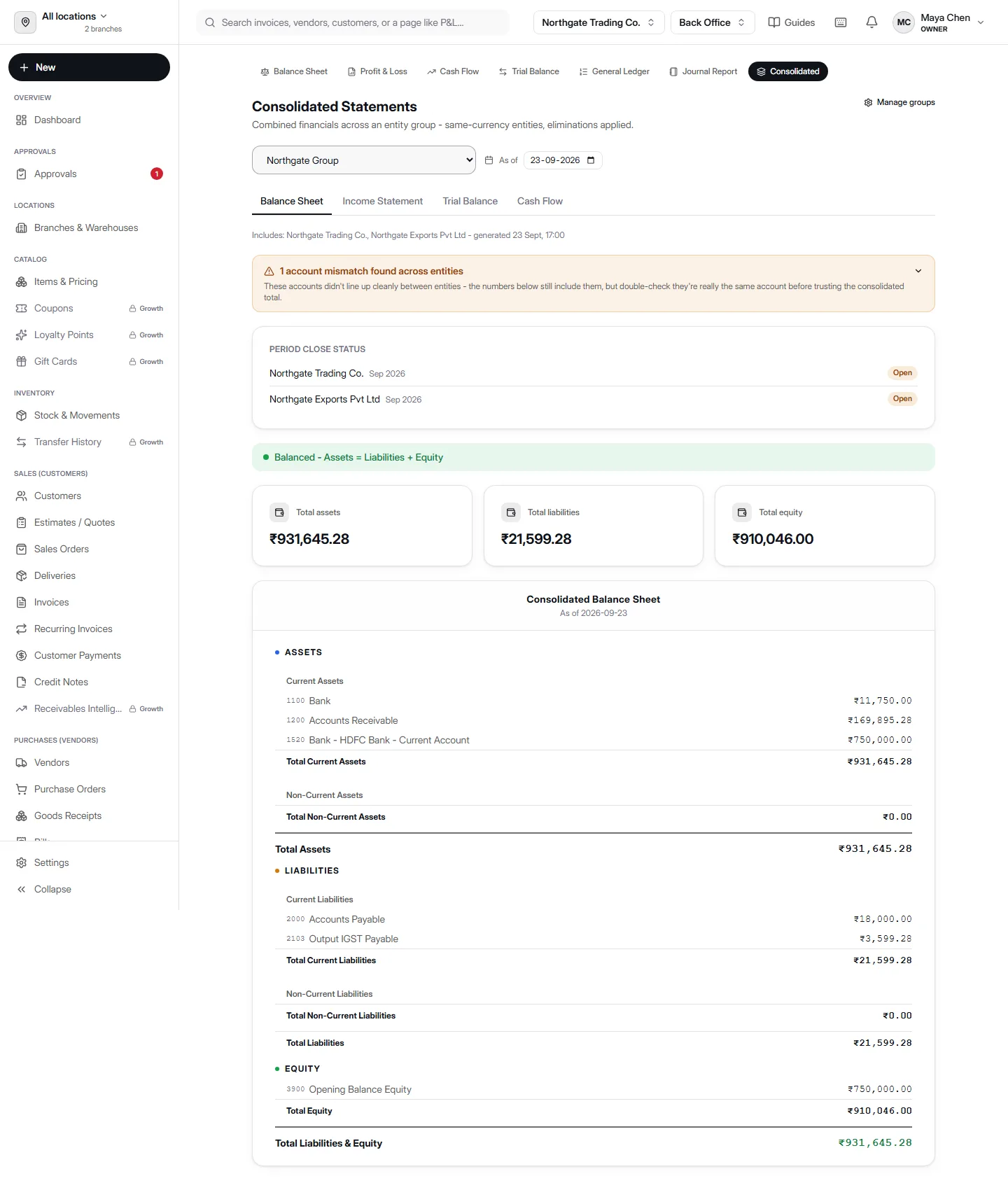Click the As of date field
This screenshot has height=1183, width=1008.
[x=563, y=160]
